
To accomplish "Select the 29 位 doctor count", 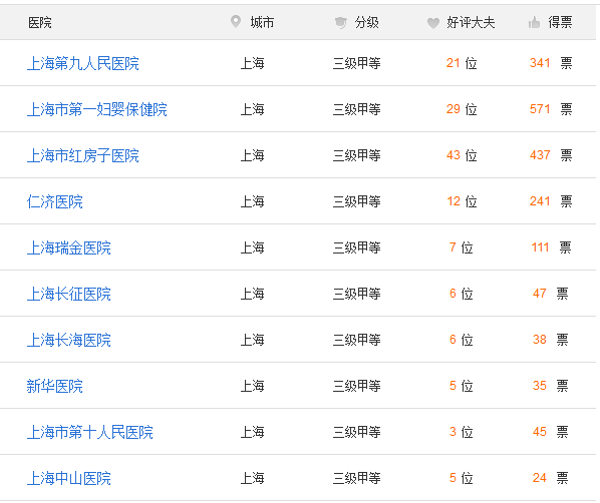I will pyautogui.click(x=461, y=109).
